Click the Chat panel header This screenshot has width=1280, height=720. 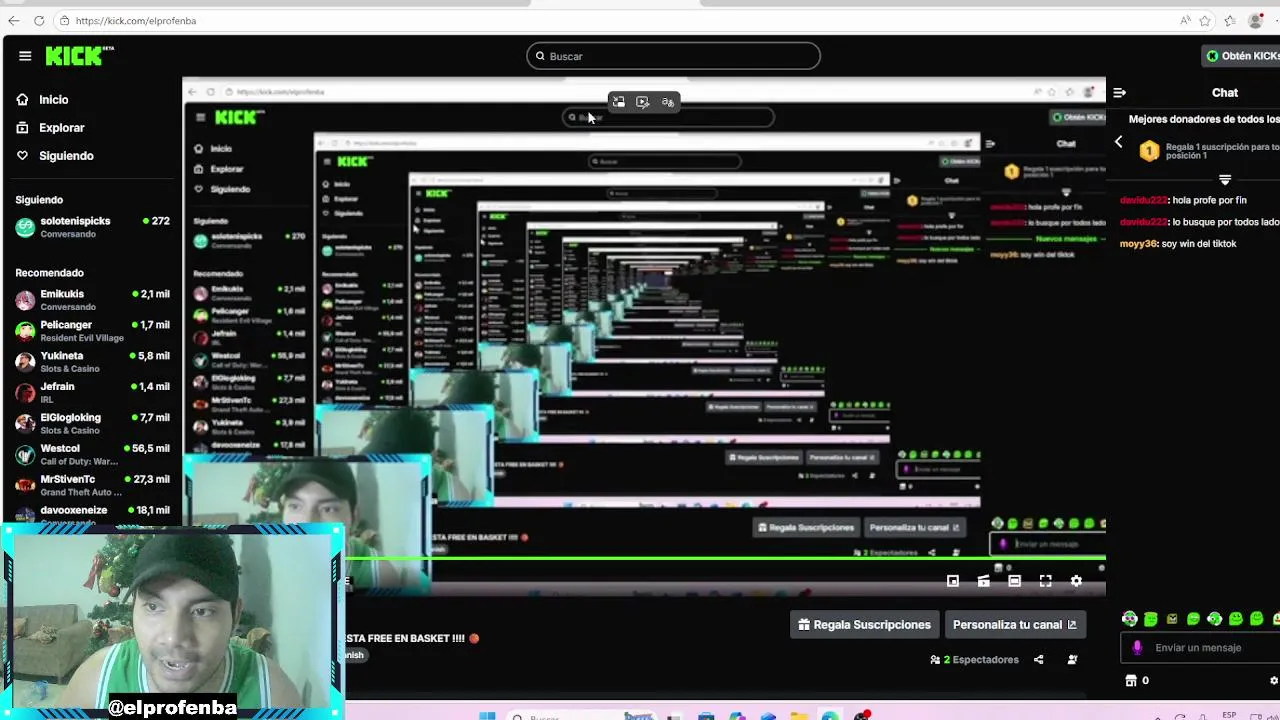click(x=1225, y=93)
